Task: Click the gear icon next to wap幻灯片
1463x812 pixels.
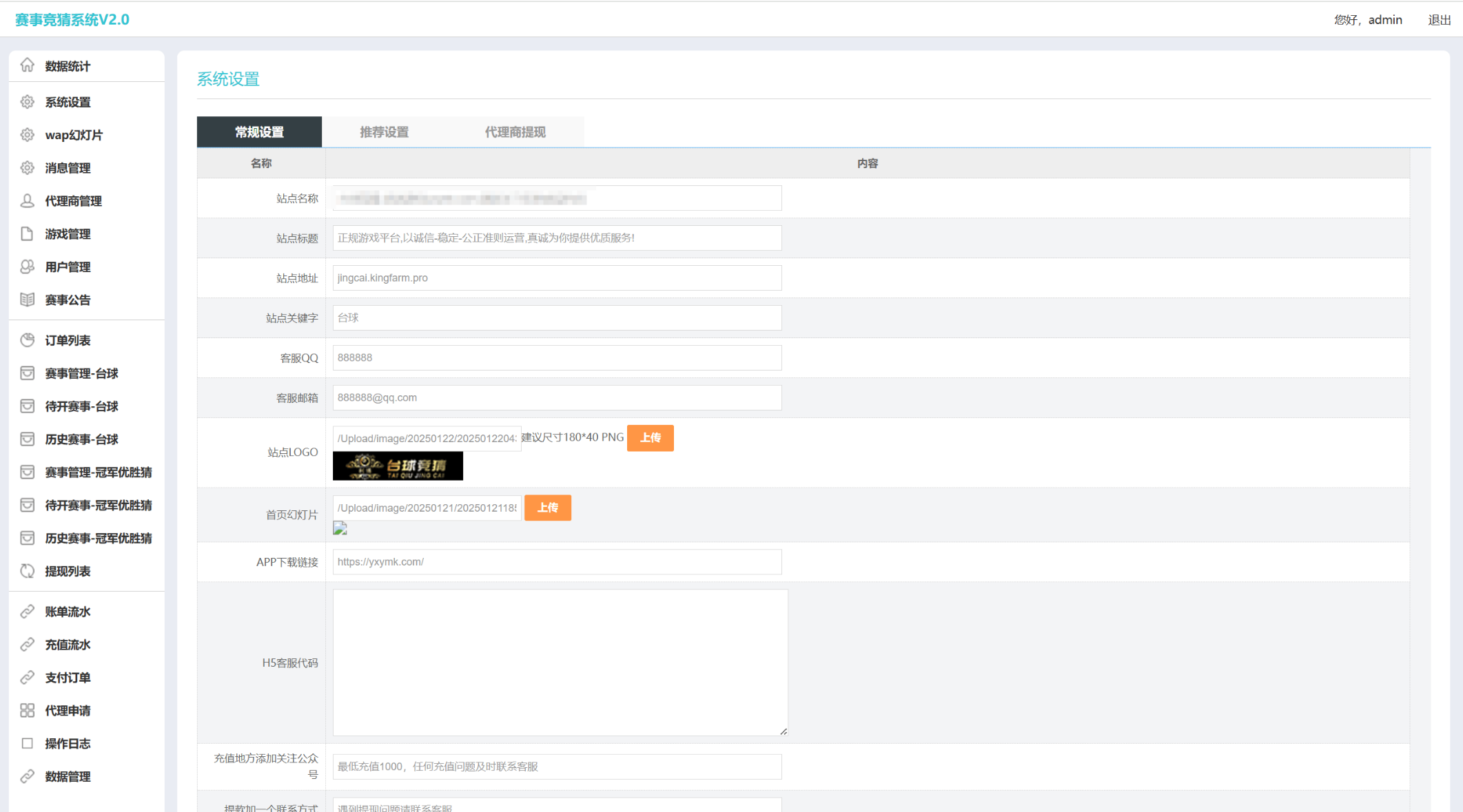Action: pyautogui.click(x=27, y=135)
